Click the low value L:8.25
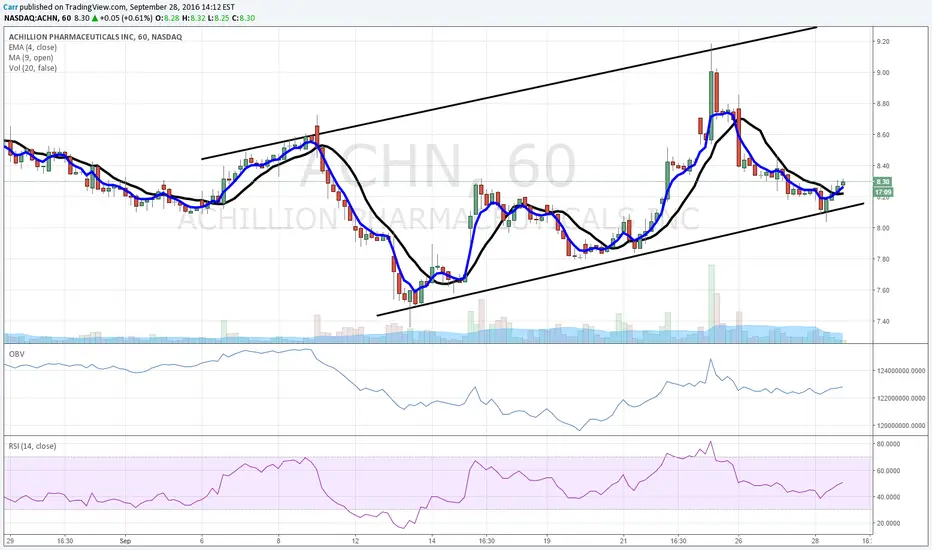 point(218,18)
